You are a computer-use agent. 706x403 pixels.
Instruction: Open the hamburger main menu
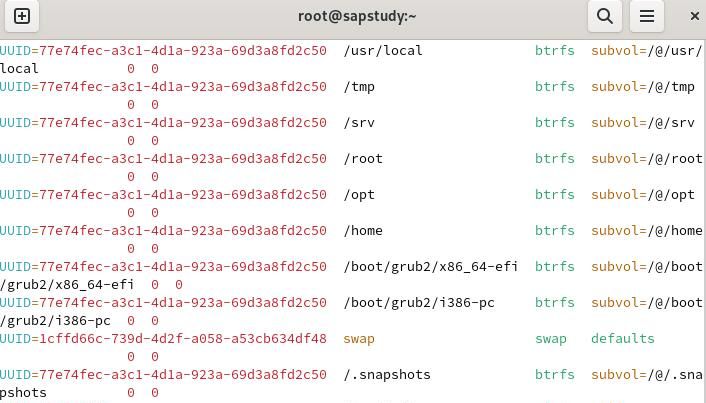point(647,16)
